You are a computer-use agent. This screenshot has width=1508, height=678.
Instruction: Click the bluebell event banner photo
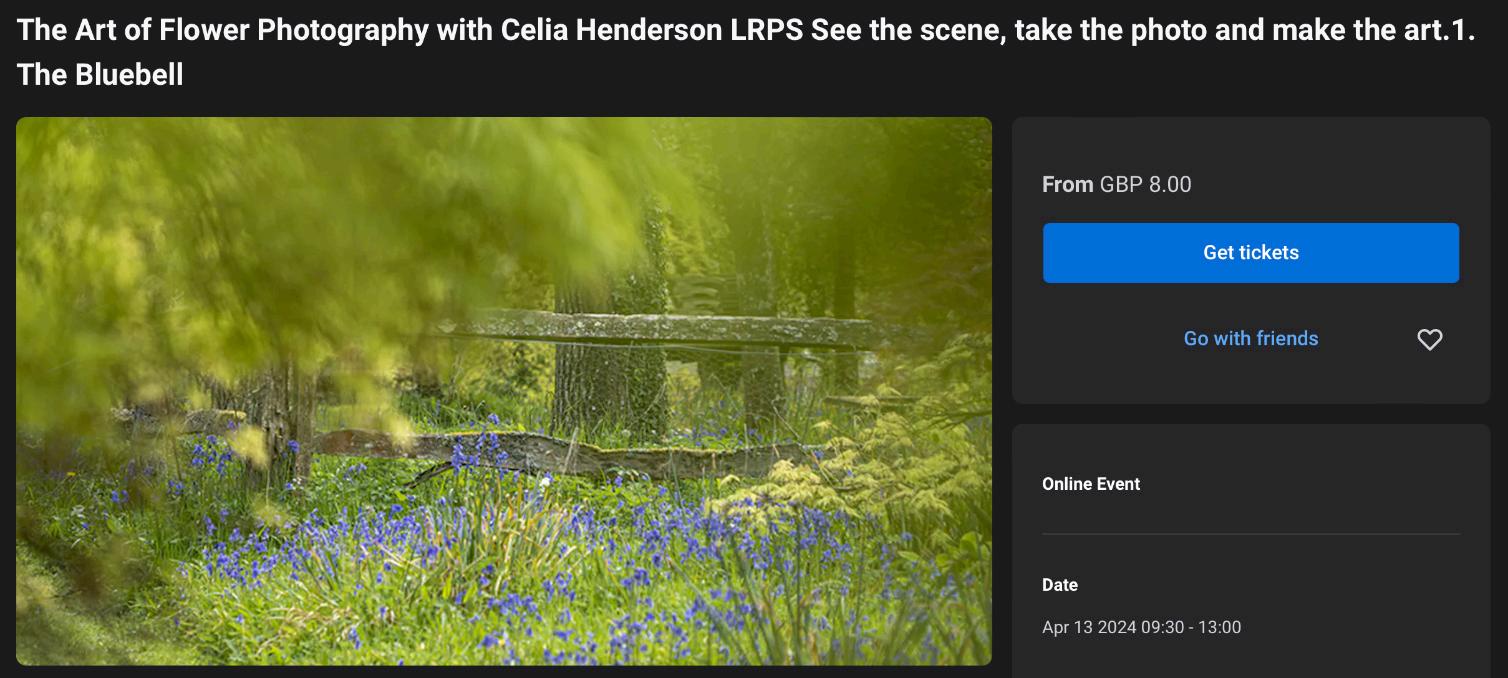coord(504,391)
